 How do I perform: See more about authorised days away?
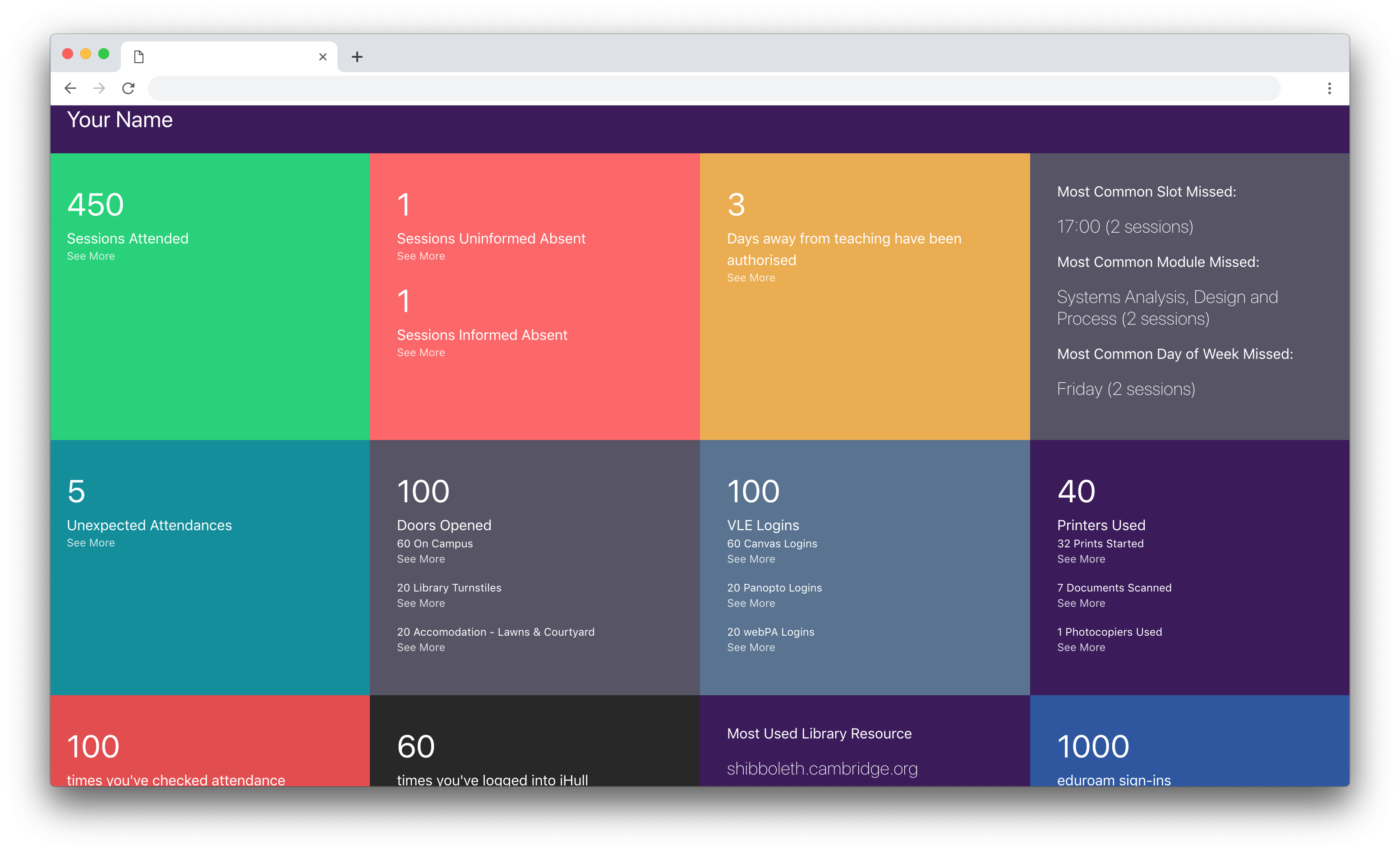(751, 278)
